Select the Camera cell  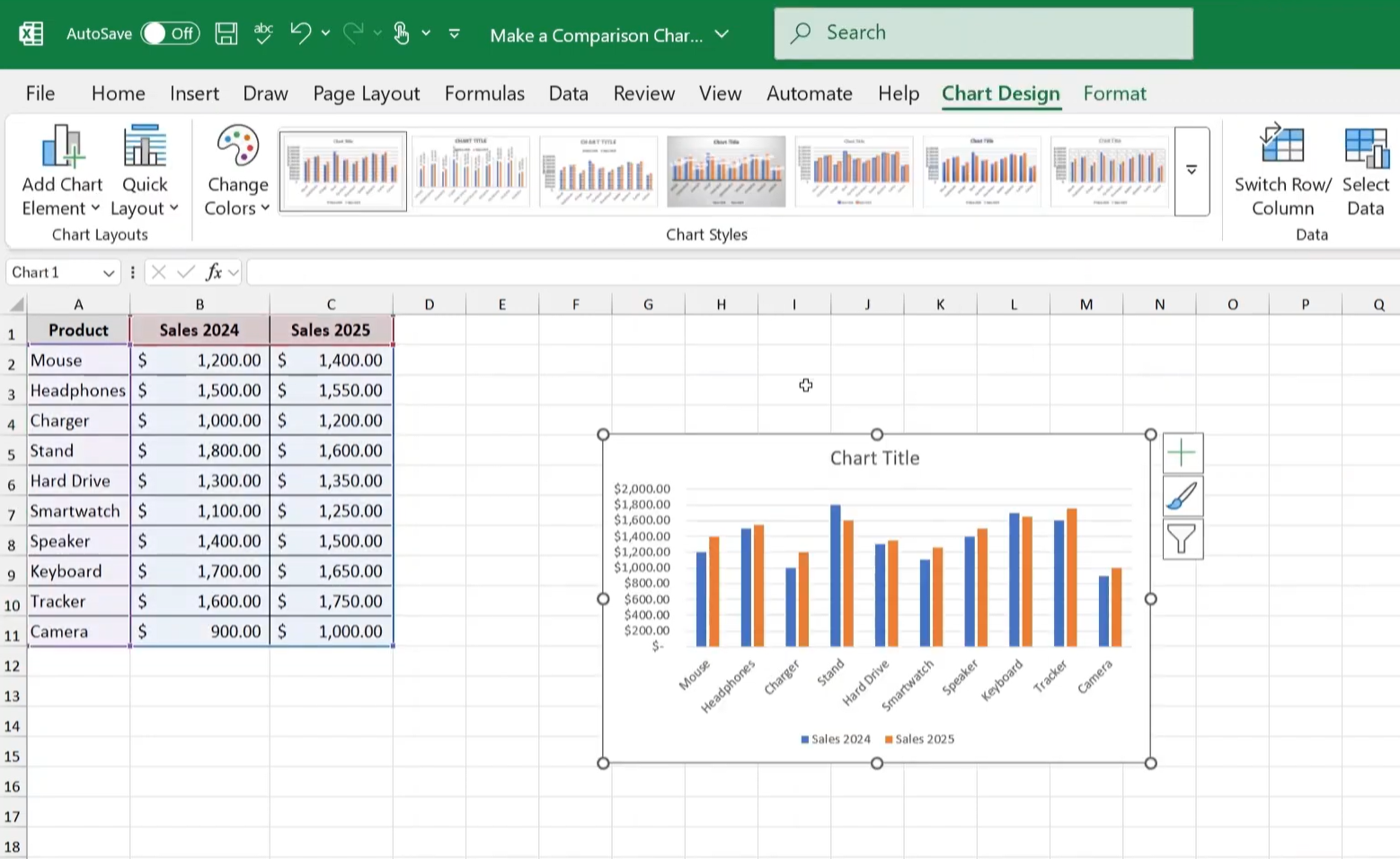[x=78, y=632]
